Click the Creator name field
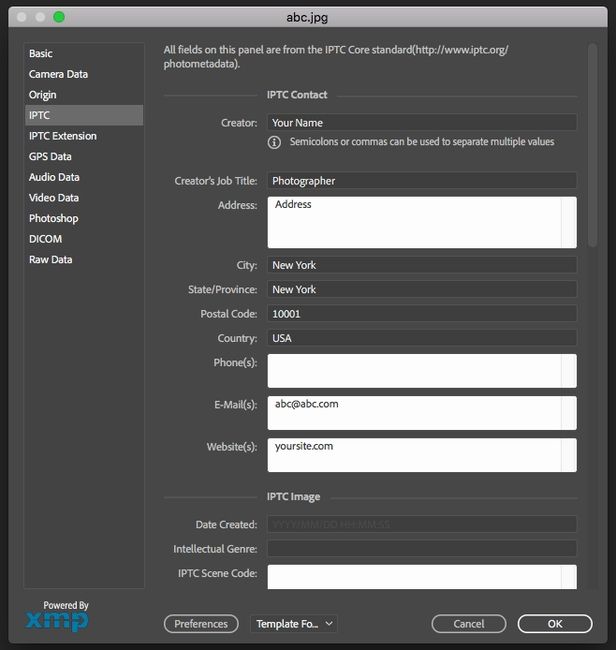The width and height of the screenshot is (616, 650). [x=421, y=123]
